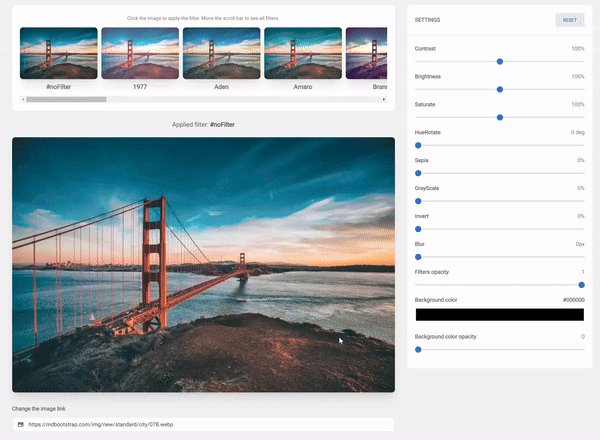Click the RESET settings button
Viewport: 600px width, 440px height.
pyautogui.click(x=569, y=20)
